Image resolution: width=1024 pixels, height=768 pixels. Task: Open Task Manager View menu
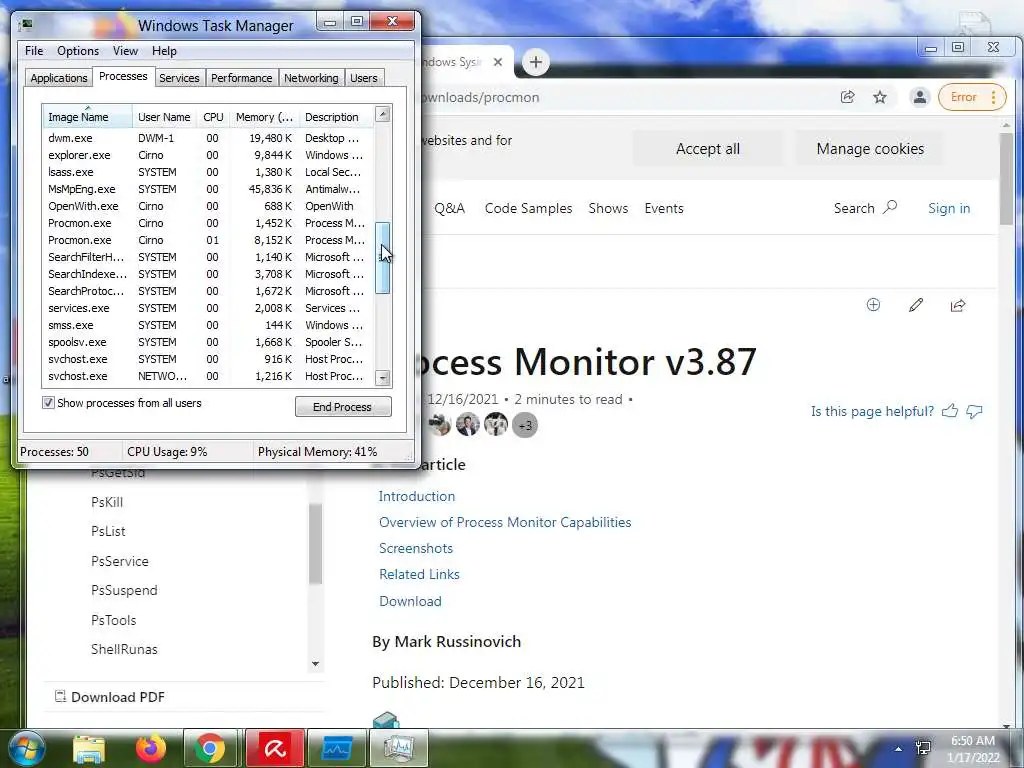125,51
